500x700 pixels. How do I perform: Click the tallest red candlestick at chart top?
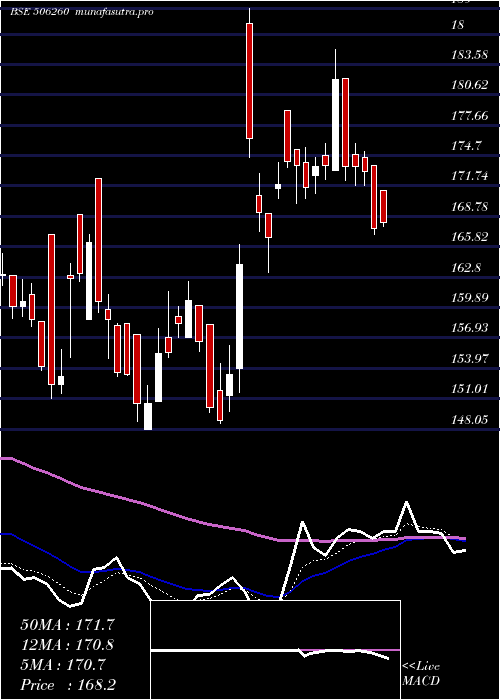pyautogui.click(x=250, y=81)
